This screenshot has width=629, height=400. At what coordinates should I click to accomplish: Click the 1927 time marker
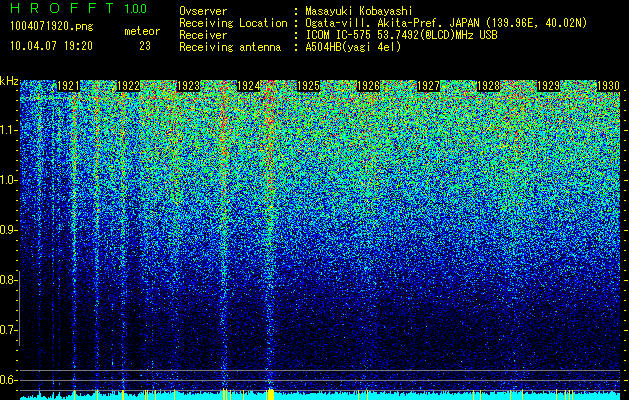click(428, 86)
